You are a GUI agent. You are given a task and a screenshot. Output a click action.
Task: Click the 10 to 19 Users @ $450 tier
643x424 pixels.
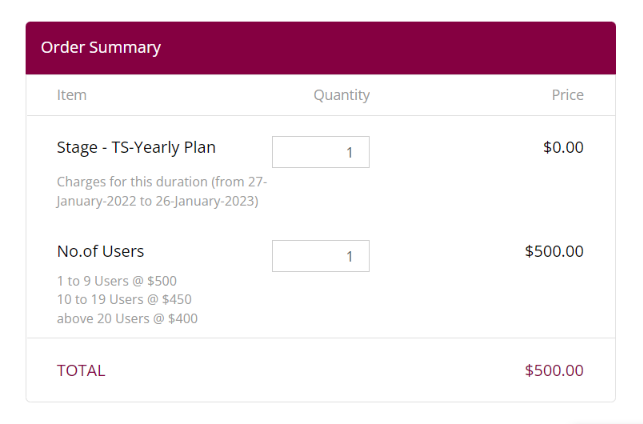coord(124,300)
